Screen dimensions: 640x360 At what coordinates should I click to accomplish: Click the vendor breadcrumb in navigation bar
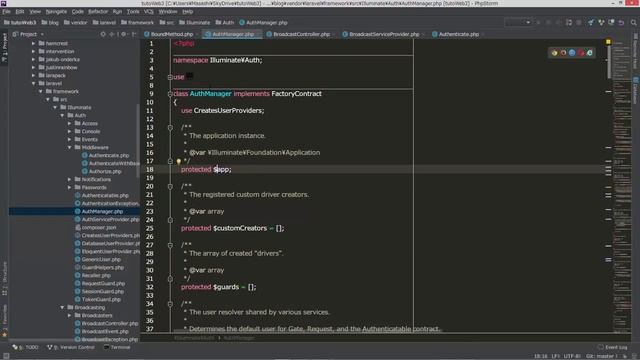click(x=76, y=22)
